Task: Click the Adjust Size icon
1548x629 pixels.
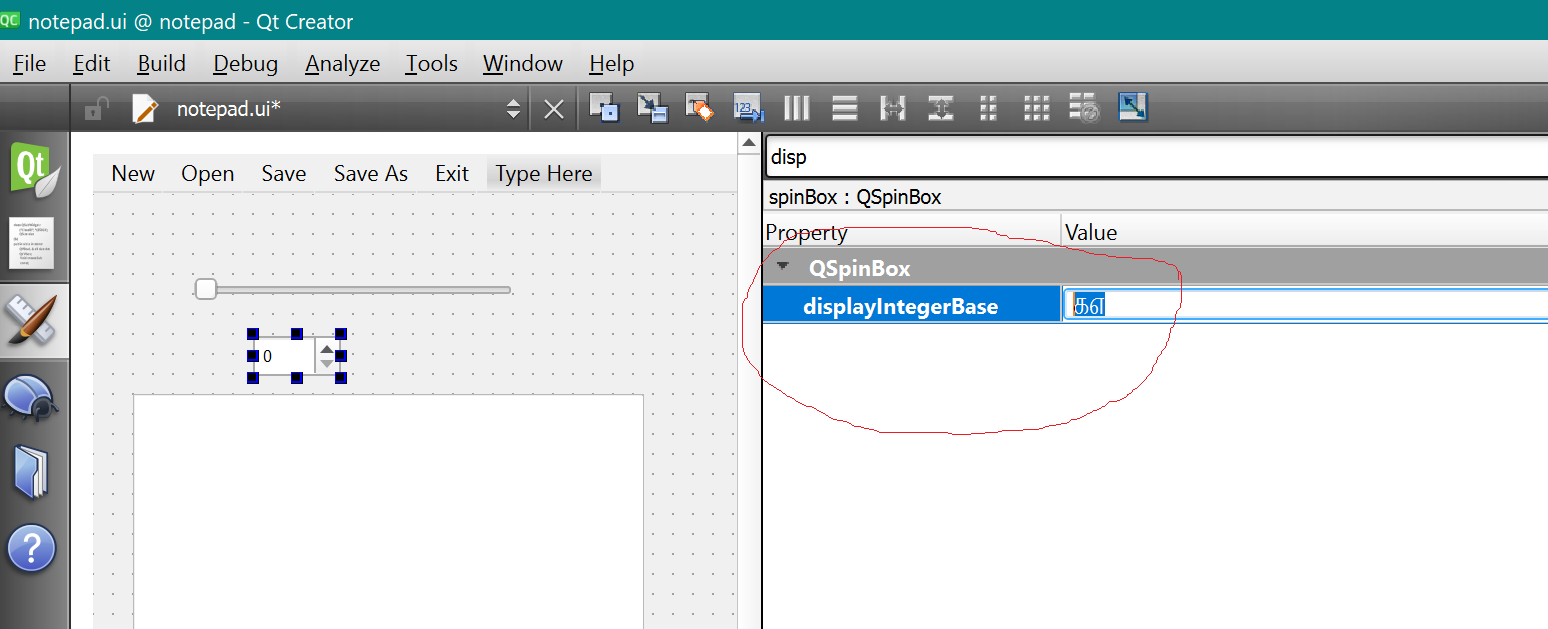Action: coord(1133,108)
